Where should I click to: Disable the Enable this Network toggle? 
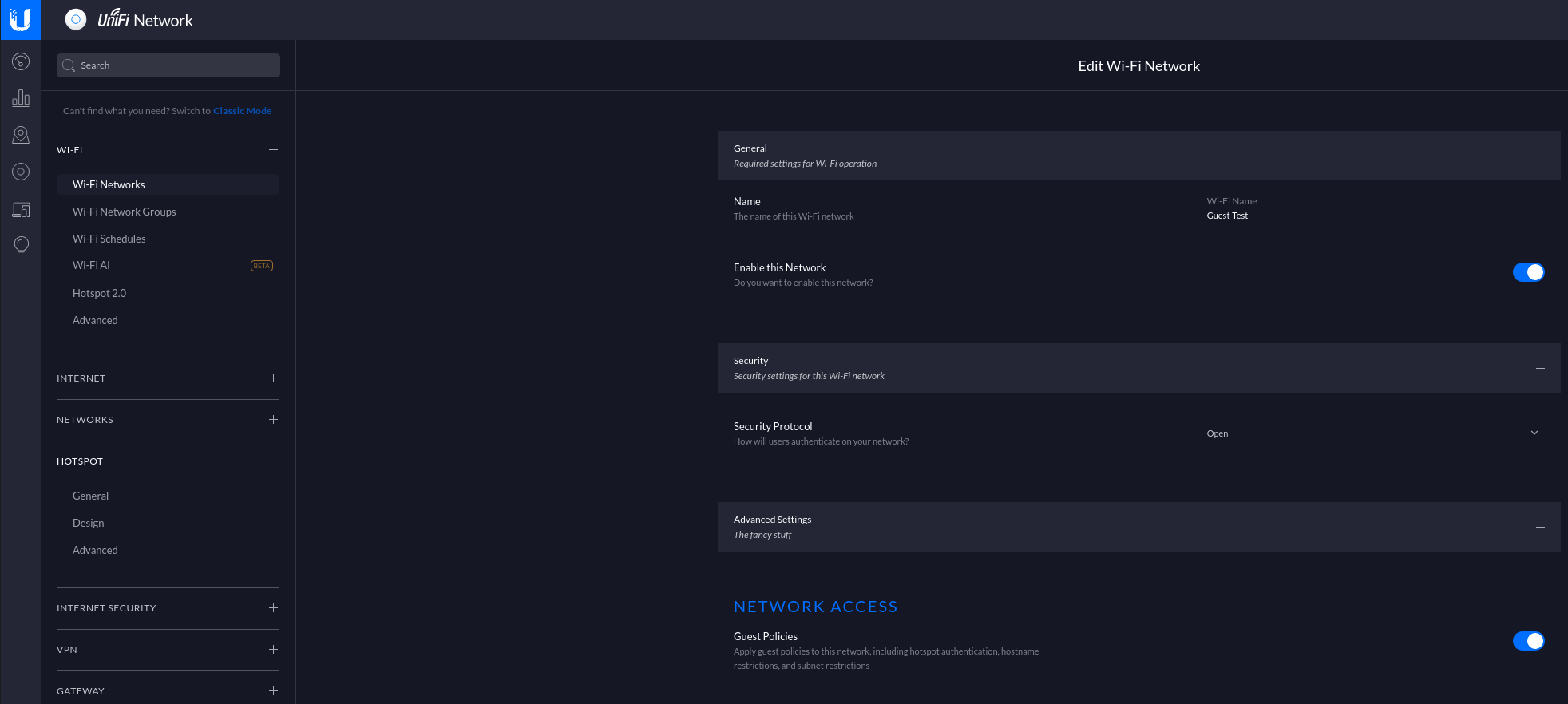[x=1528, y=272]
